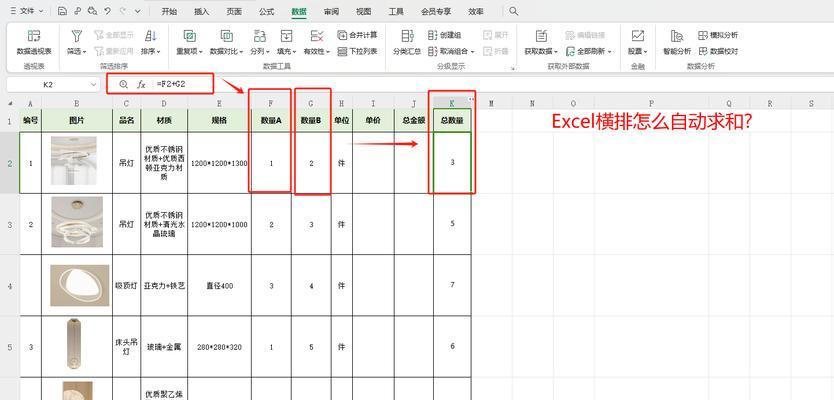Select column G header

click(x=312, y=104)
